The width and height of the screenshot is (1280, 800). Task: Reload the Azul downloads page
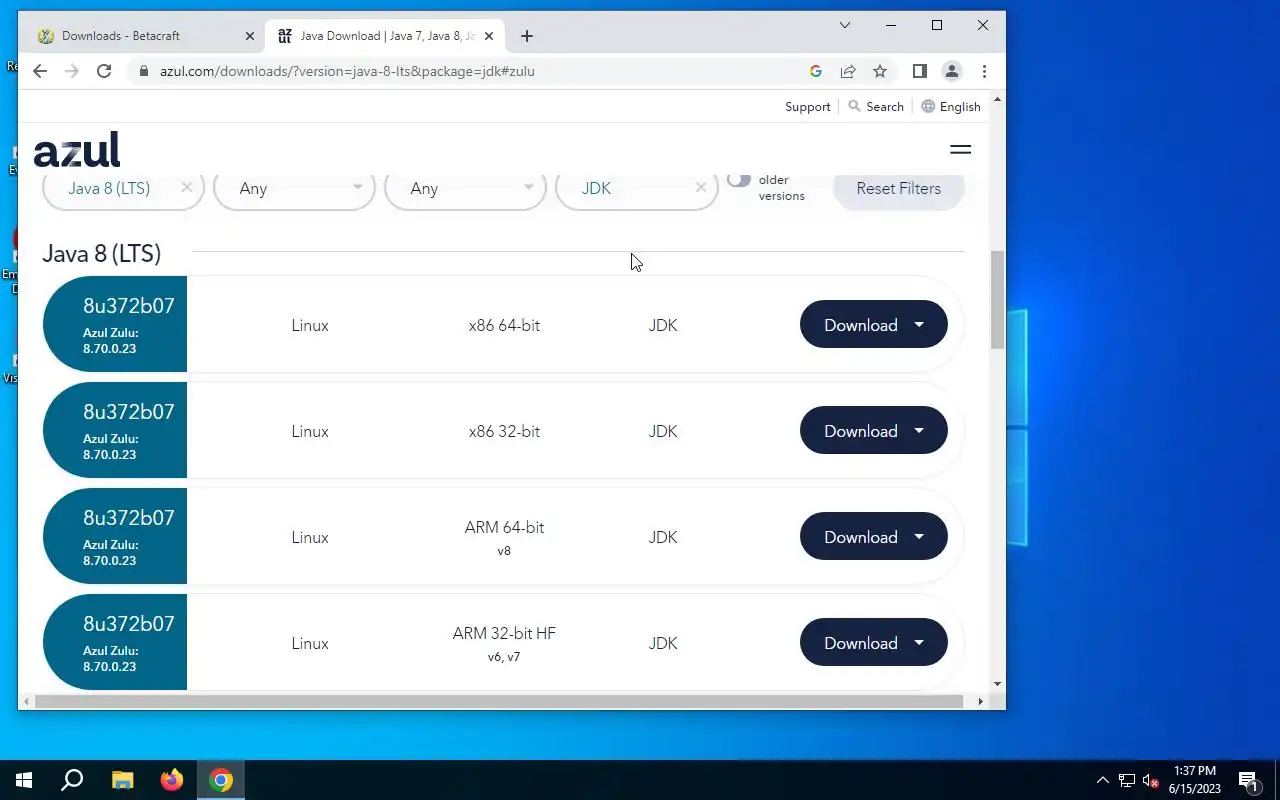(104, 71)
